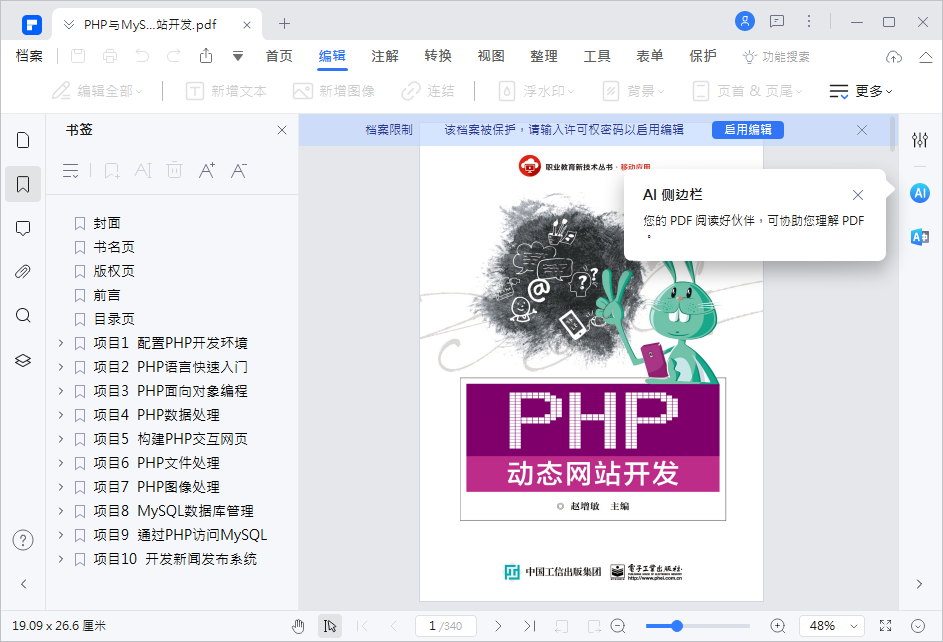Open the page thumbnails panel icon
Screen dimensions: 943x642
click(x=23, y=140)
